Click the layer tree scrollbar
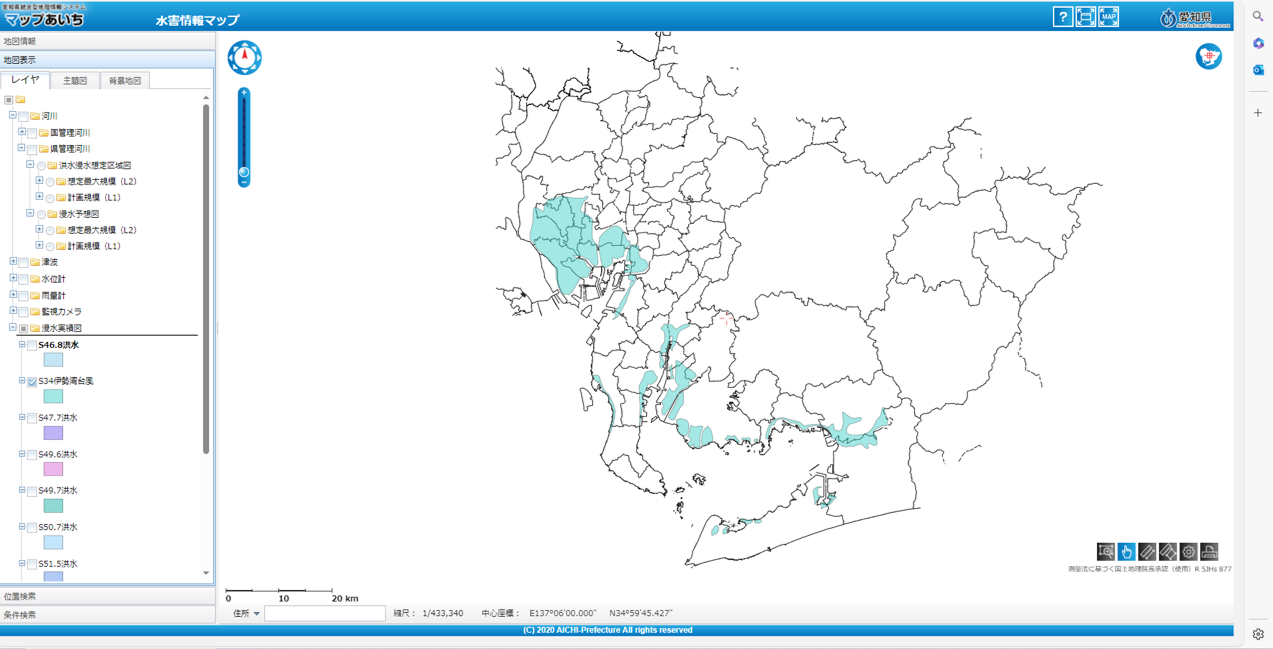This screenshot has height=649, width=1273. (x=206, y=278)
